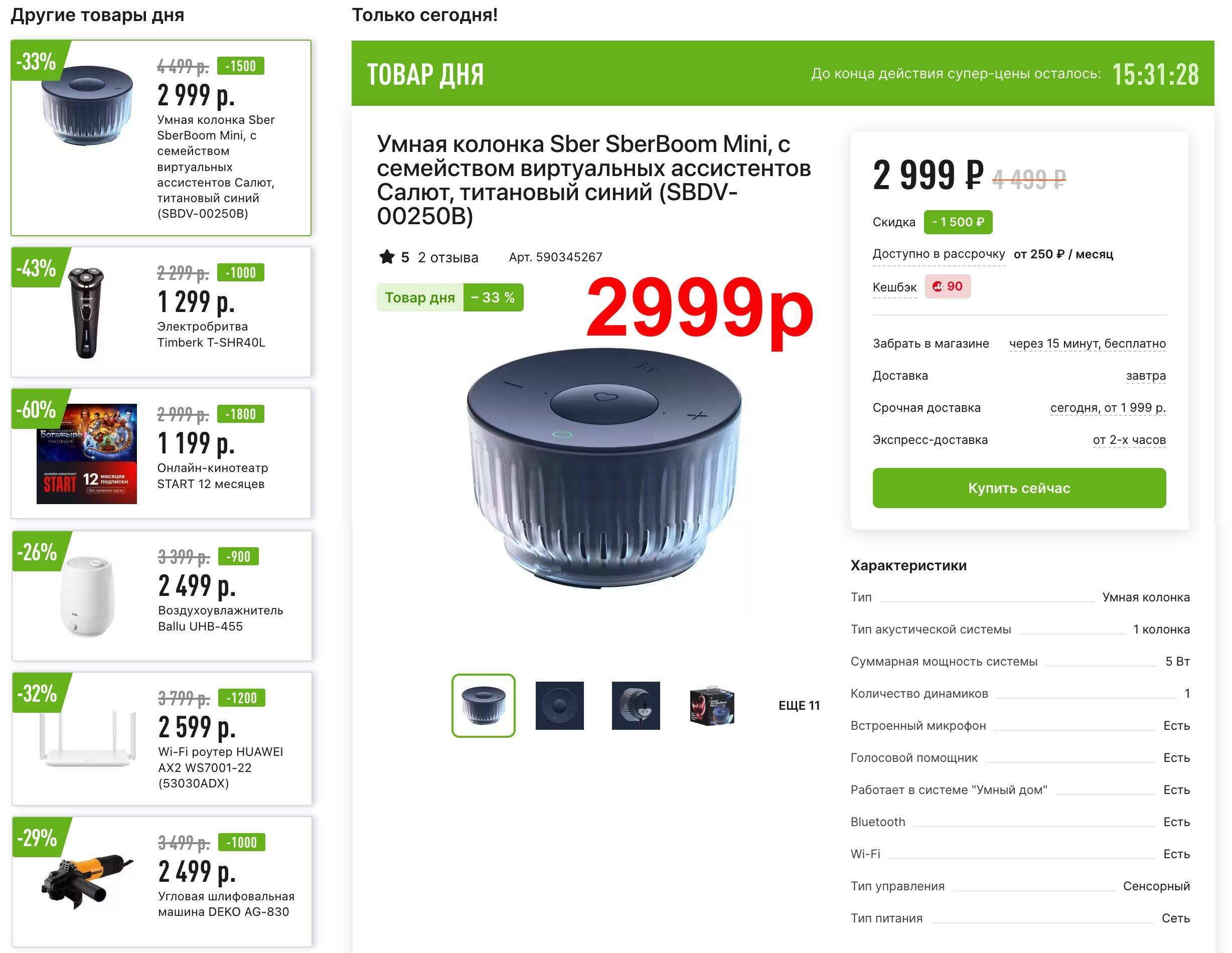Screen dimensions: 1232x953
Task: Open the Кешбэк info link
Action: point(894,287)
